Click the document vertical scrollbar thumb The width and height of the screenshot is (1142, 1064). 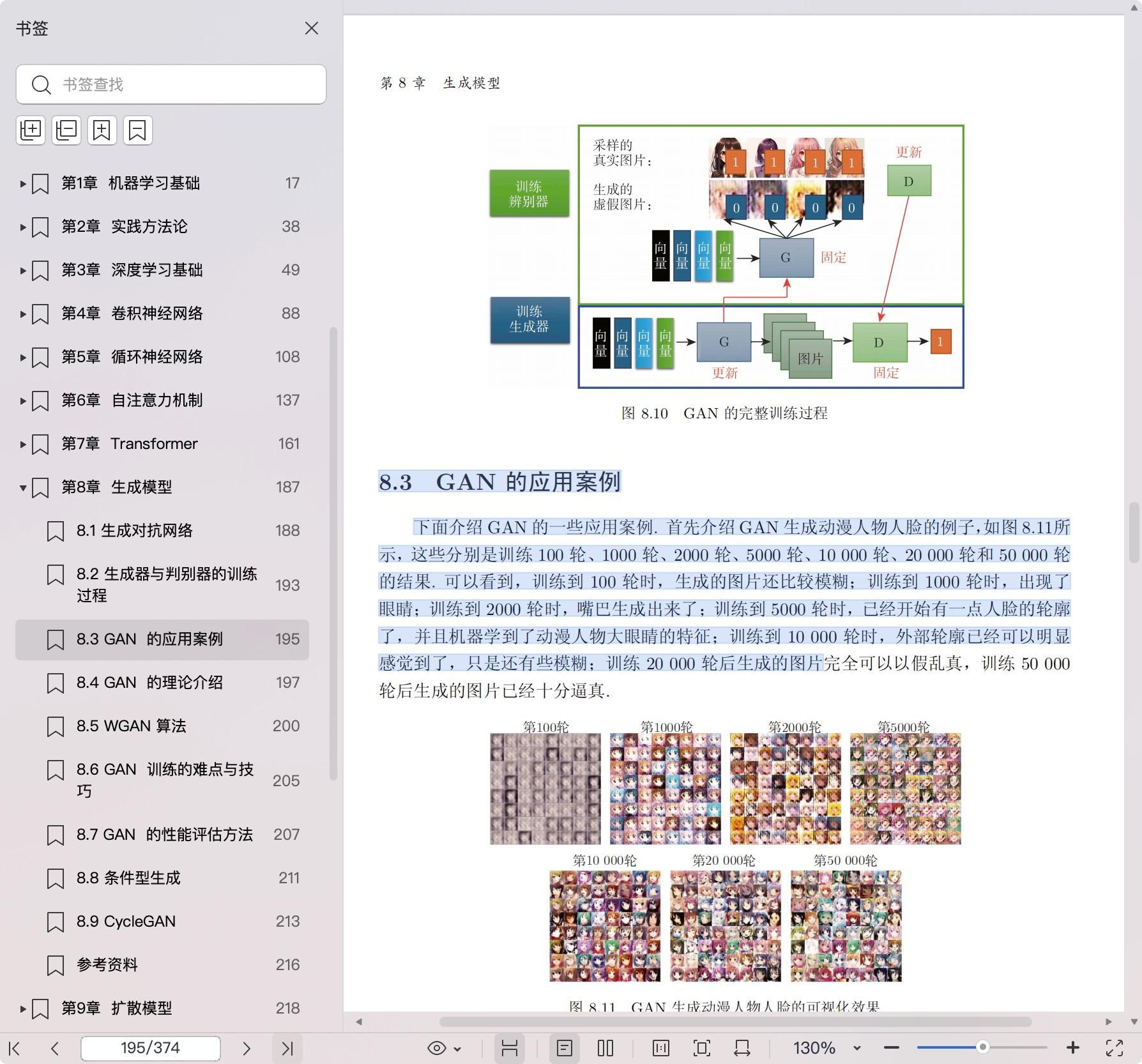1134,532
